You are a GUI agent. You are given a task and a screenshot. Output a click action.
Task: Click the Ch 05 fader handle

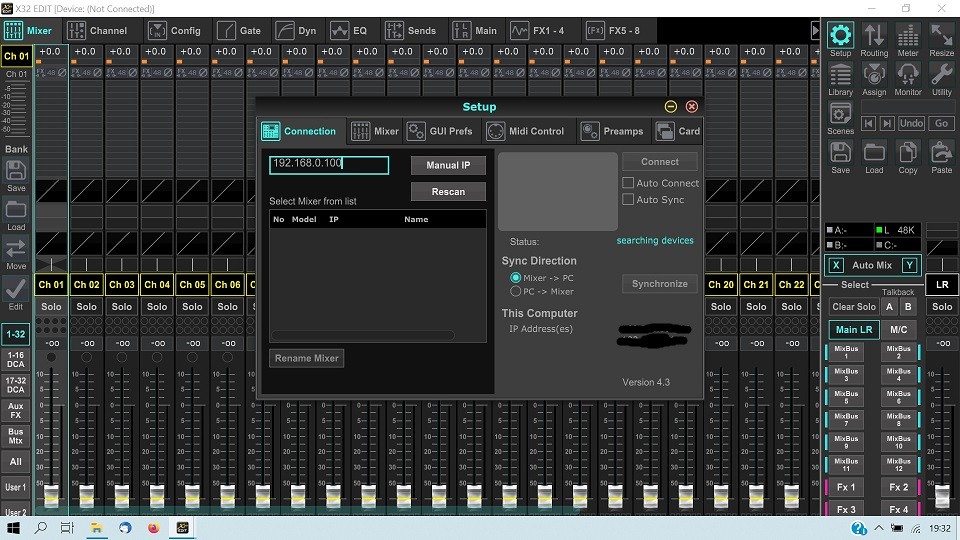pyautogui.click(x=192, y=495)
